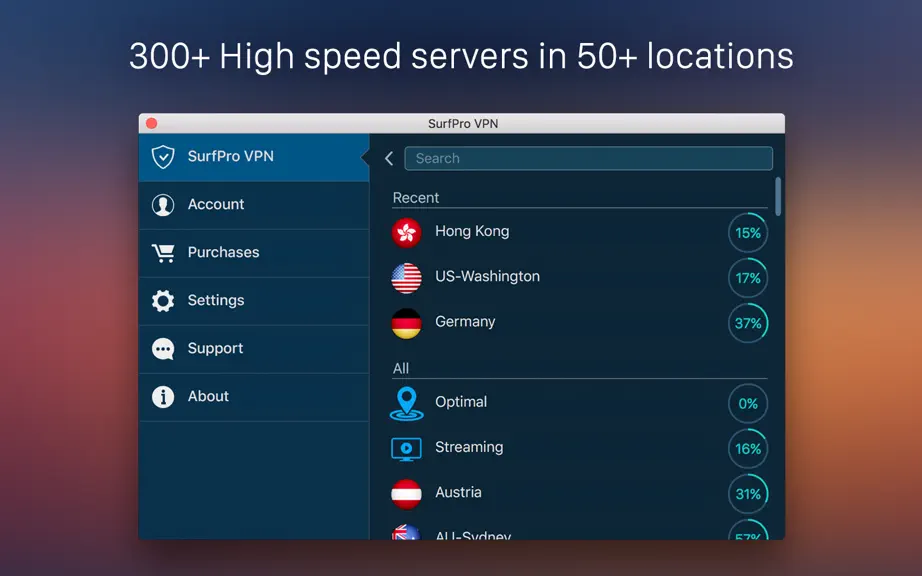Close the SurfPro VPN window

coord(152,123)
